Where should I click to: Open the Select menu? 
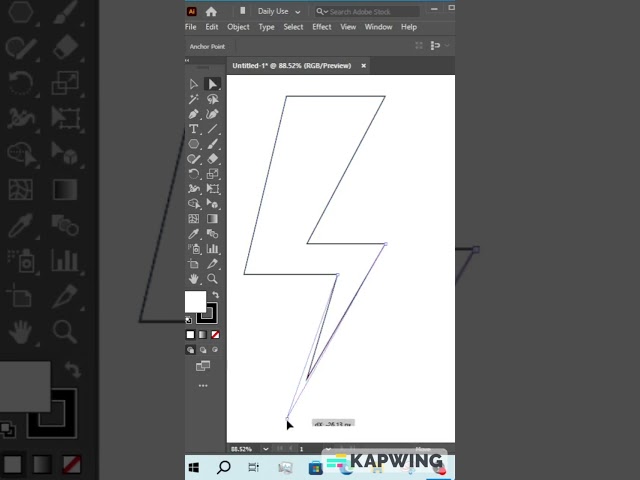click(293, 27)
